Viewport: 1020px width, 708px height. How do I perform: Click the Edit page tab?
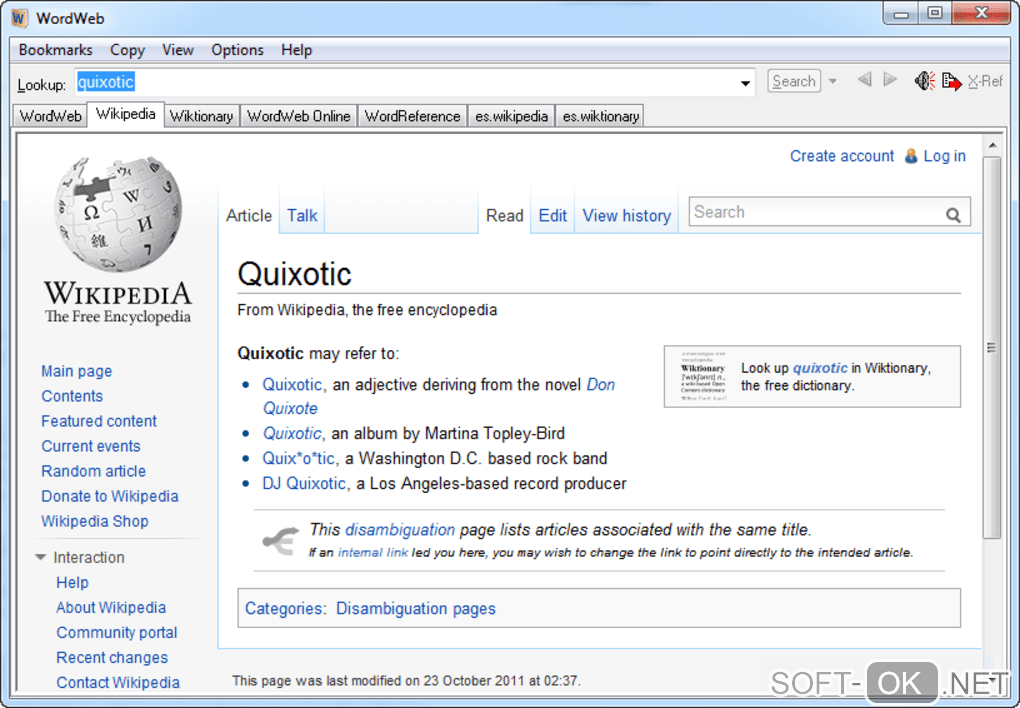552,215
